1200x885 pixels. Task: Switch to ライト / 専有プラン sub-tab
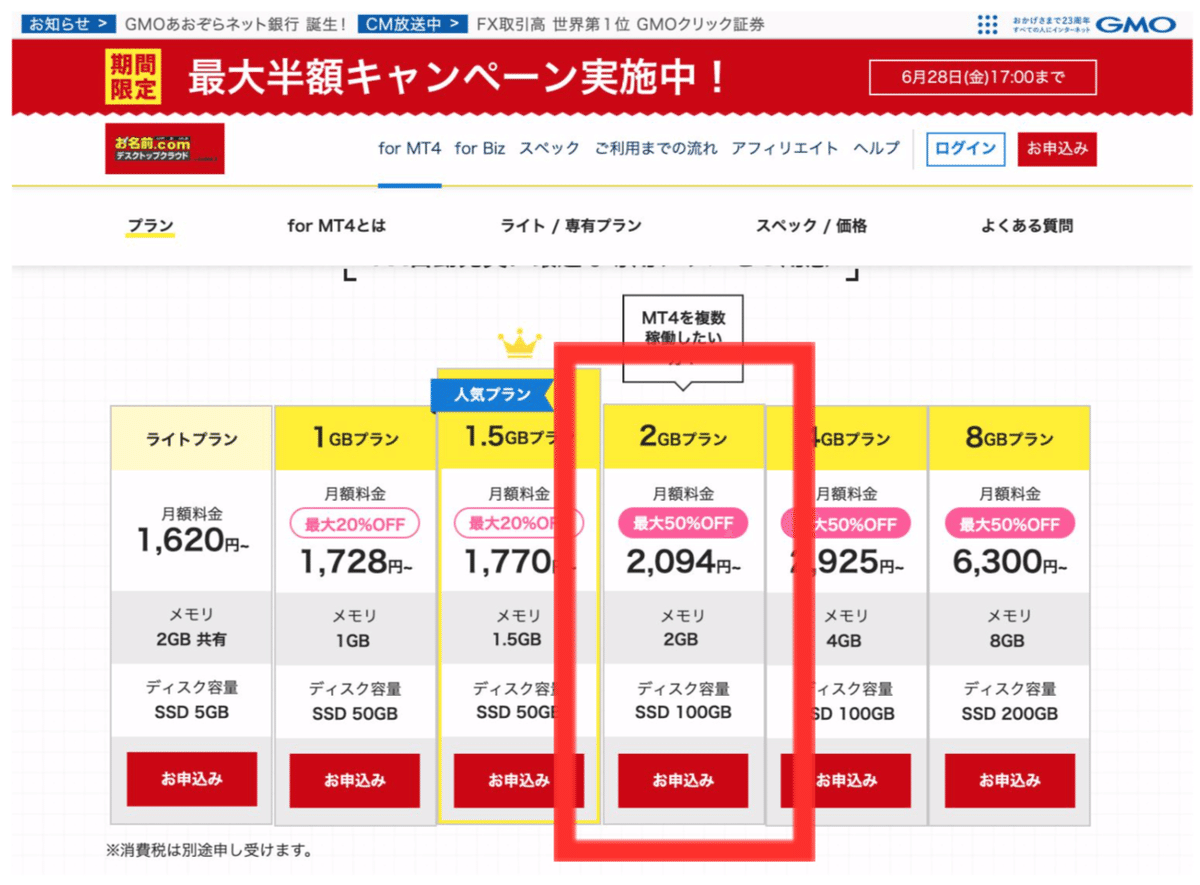(x=571, y=226)
